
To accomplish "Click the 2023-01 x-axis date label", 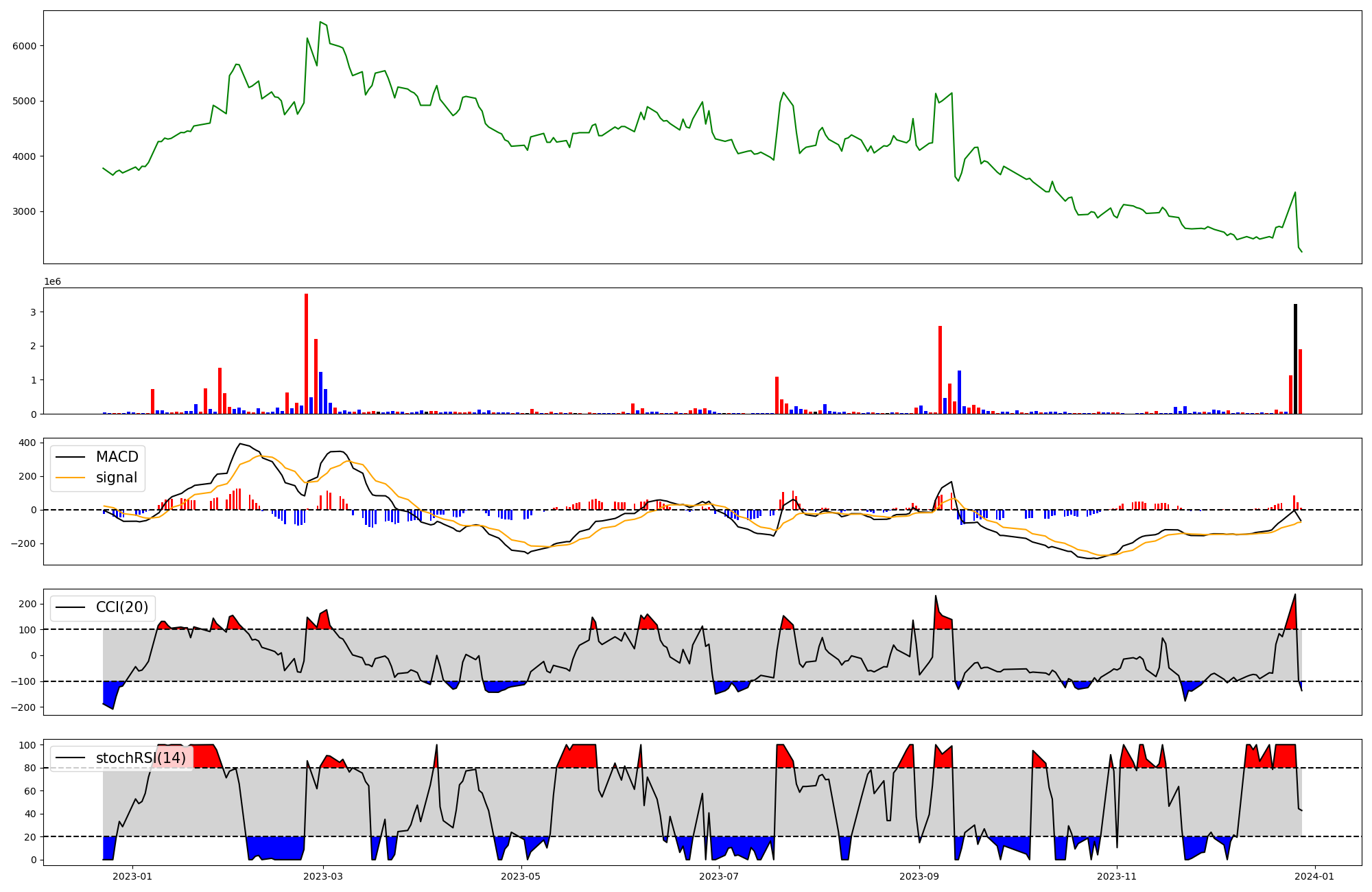I will tap(132, 876).
